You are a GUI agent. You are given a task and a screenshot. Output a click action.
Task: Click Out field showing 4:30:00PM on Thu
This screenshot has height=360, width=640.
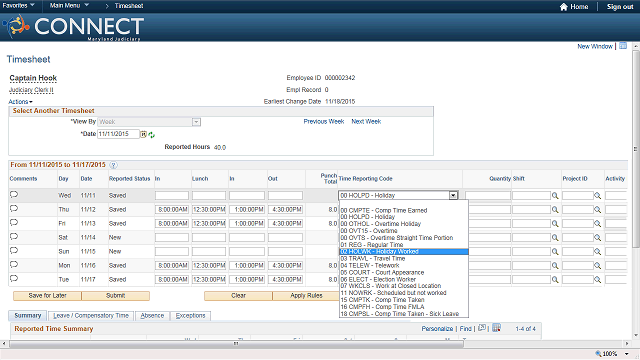(285, 209)
